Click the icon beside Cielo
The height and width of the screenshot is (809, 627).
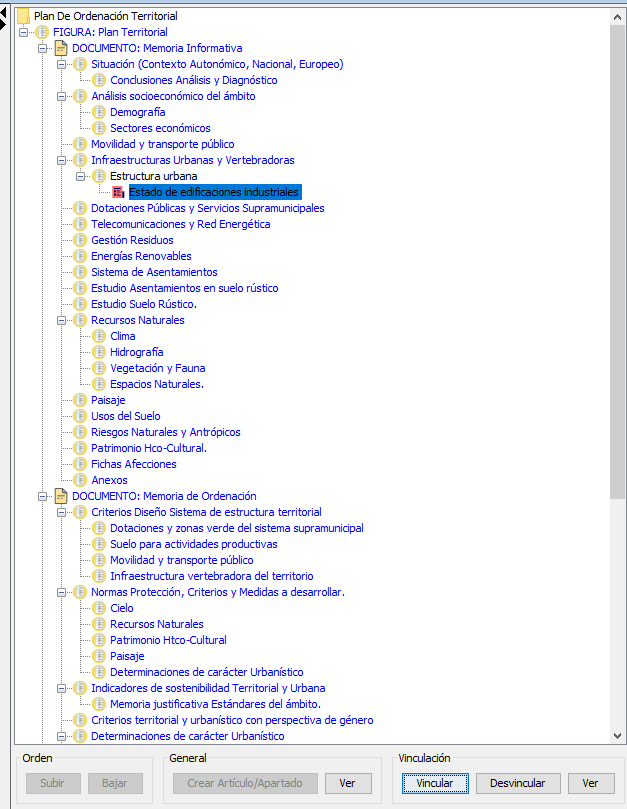pyautogui.click(x=99, y=608)
